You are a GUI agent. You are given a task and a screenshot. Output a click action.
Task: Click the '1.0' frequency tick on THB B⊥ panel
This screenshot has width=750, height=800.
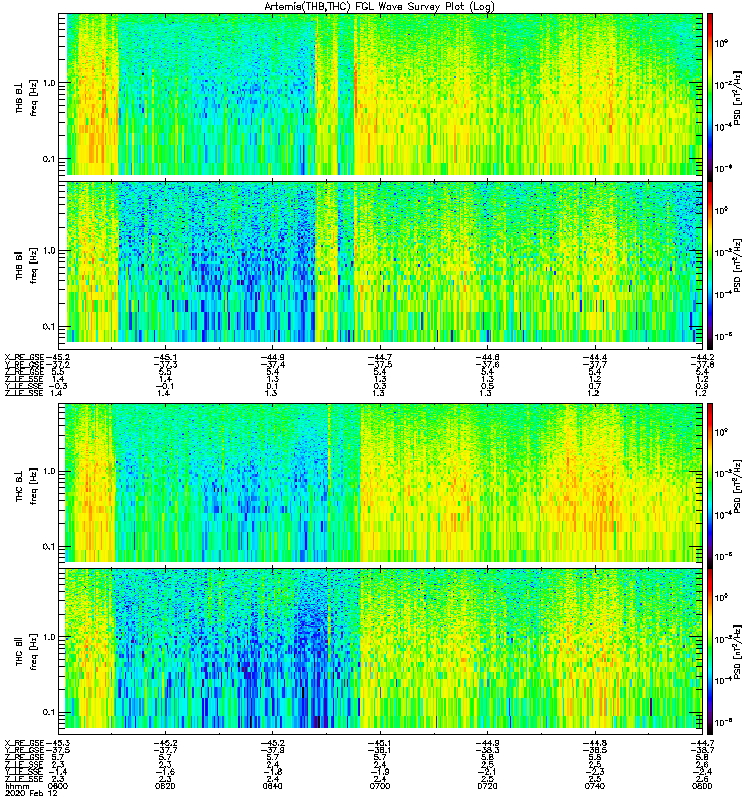tap(48, 83)
